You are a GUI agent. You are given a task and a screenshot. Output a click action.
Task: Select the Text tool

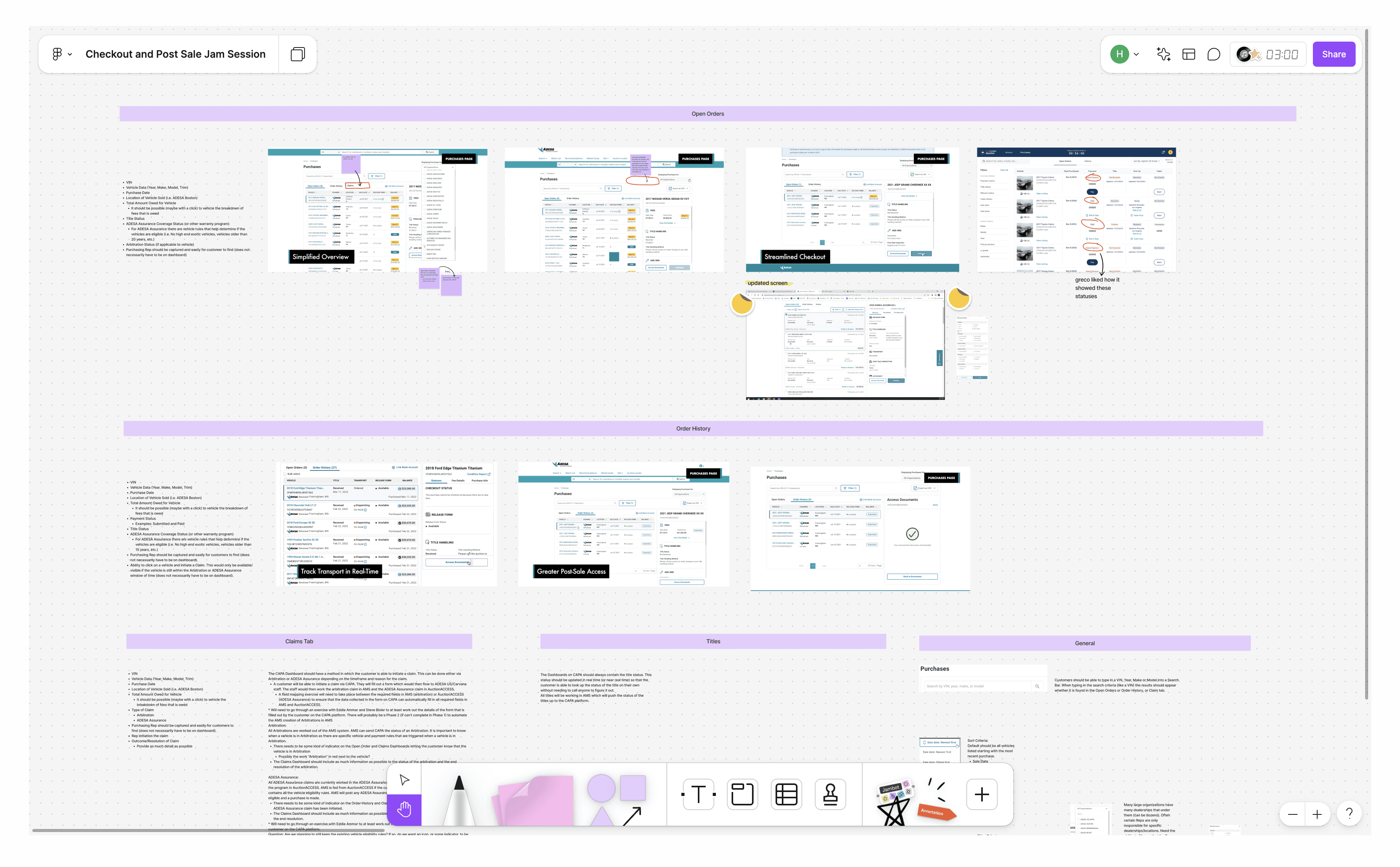coord(698,795)
